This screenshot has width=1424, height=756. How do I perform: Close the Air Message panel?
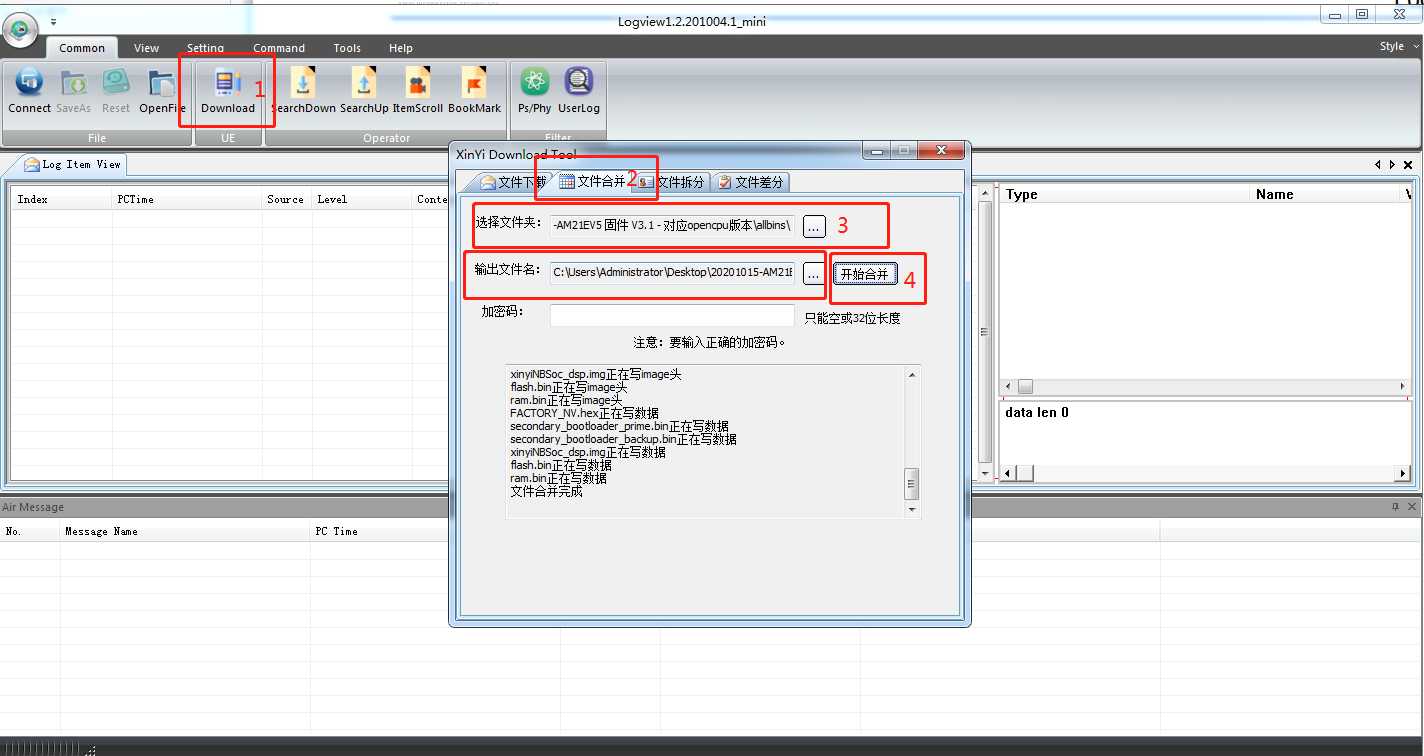coord(1410,507)
